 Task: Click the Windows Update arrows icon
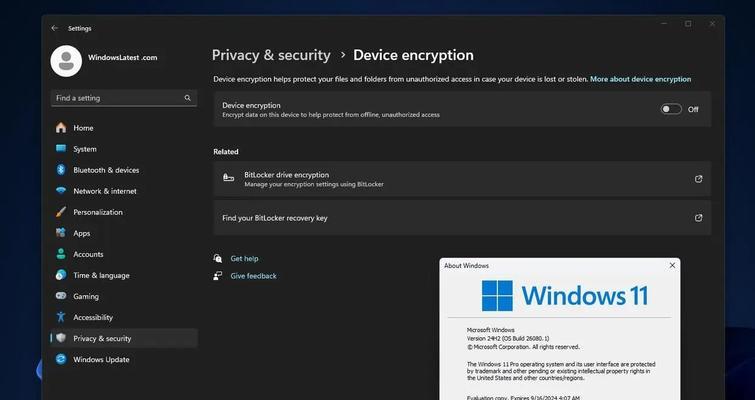(61, 359)
